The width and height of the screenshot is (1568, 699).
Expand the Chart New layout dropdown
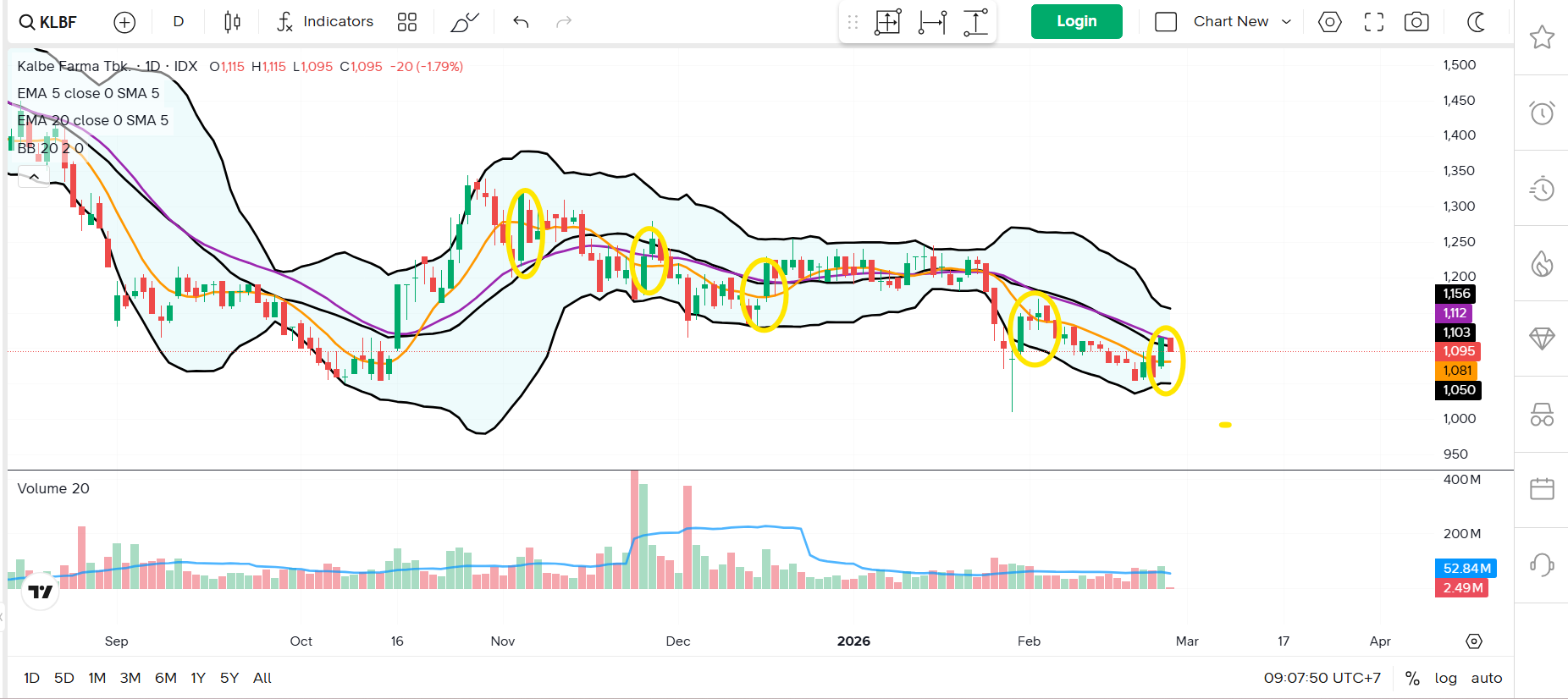click(1286, 22)
